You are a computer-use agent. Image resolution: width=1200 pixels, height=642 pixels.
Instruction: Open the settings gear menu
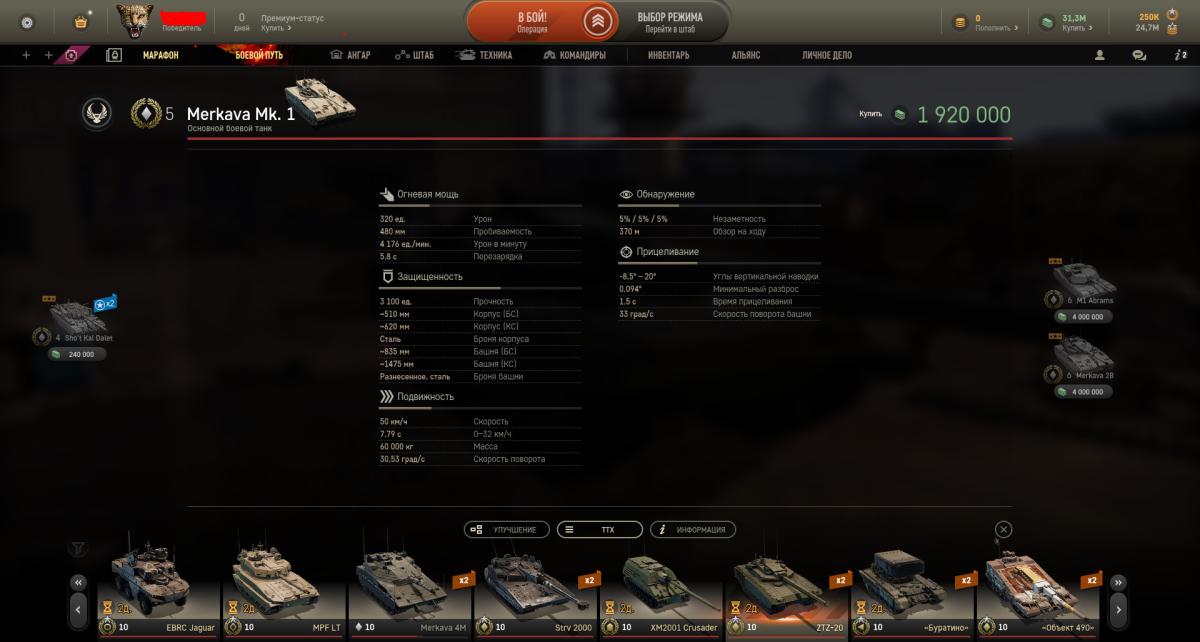click(x=27, y=21)
